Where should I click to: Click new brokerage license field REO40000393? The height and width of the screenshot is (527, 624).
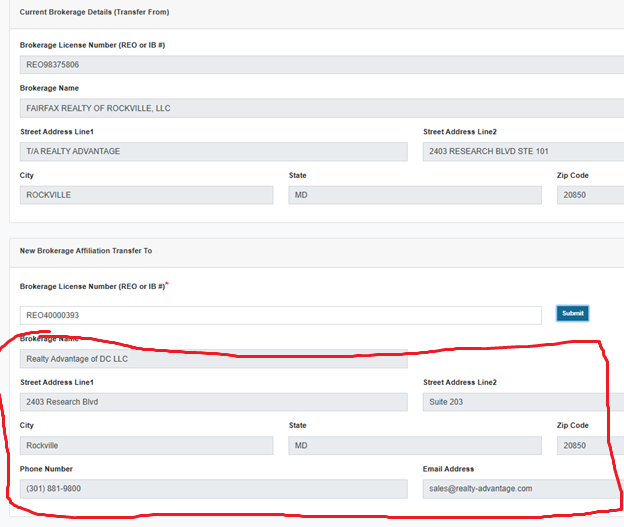[x=281, y=315]
